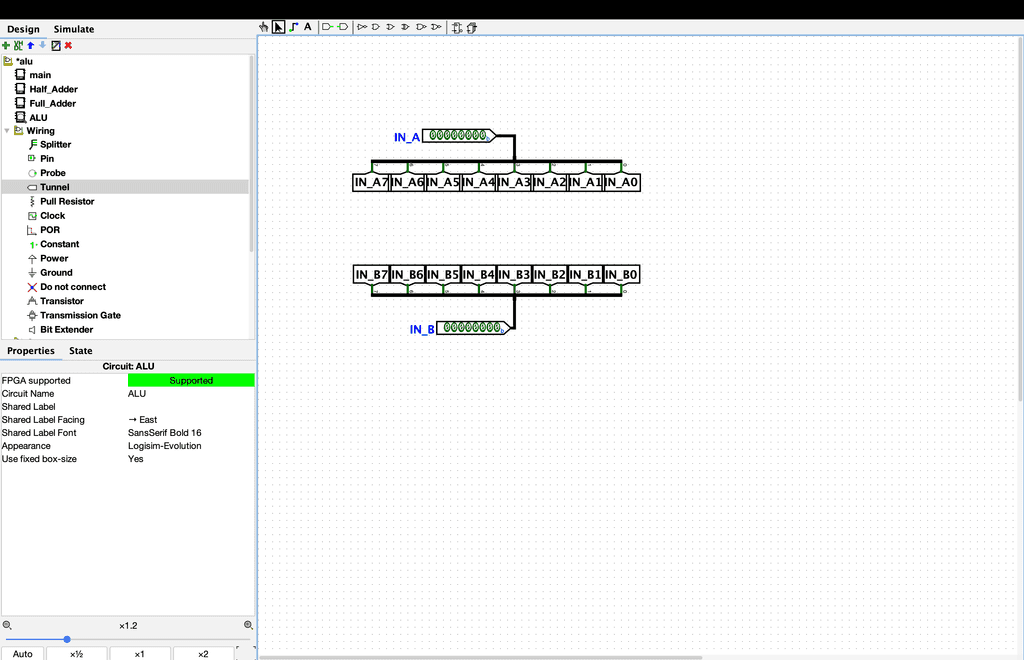Click the IN_A input pin on canvas
The height and width of the screenshot is (660, 1024).
pos(458,136)
